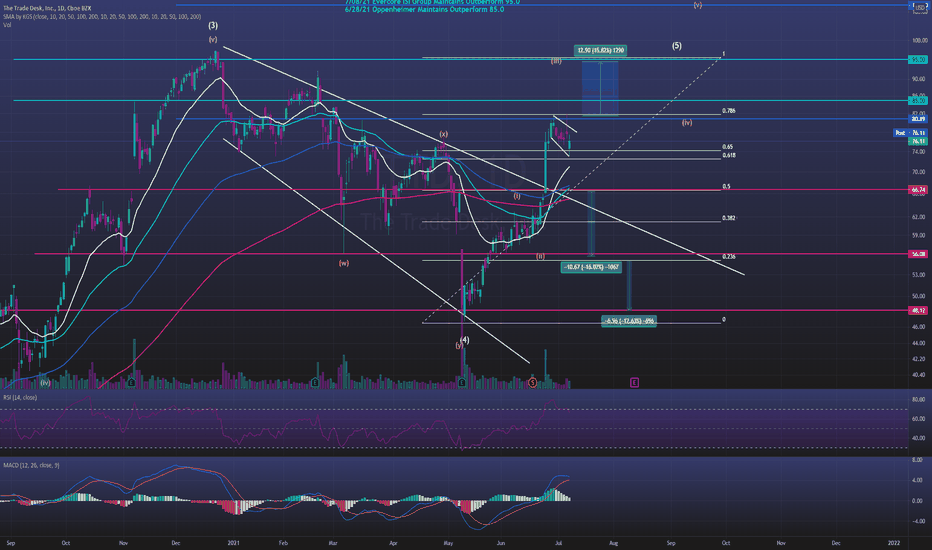
Task: Click the Post market price label
Action: 911,133
